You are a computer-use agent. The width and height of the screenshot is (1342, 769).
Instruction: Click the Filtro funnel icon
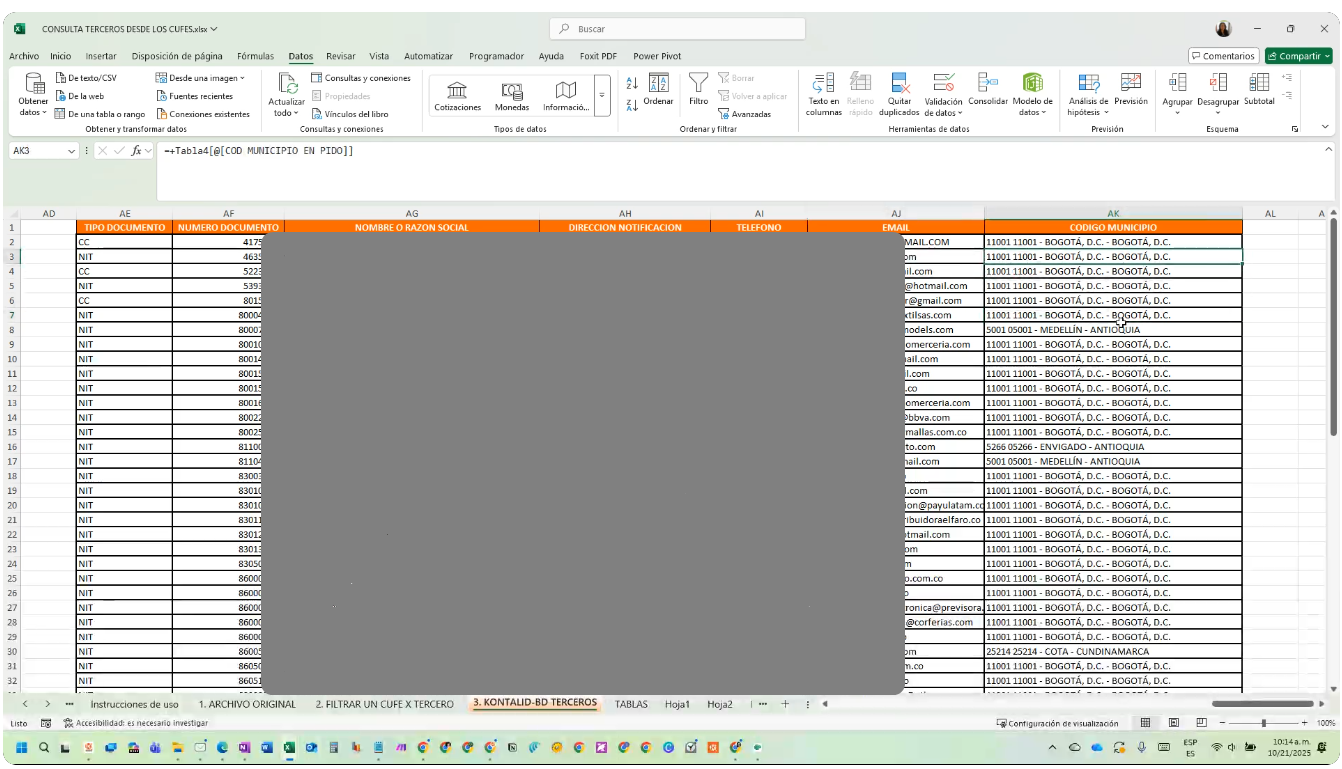[x=698, y=84]
